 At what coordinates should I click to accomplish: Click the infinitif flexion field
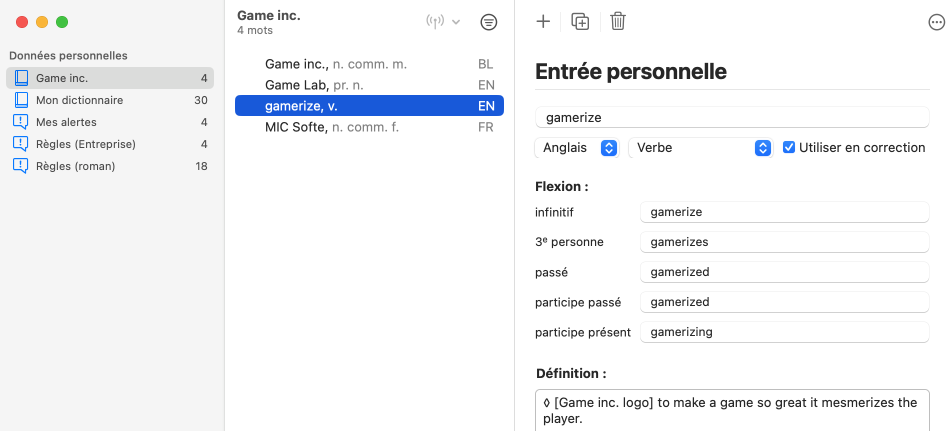(x=784, y=212)
